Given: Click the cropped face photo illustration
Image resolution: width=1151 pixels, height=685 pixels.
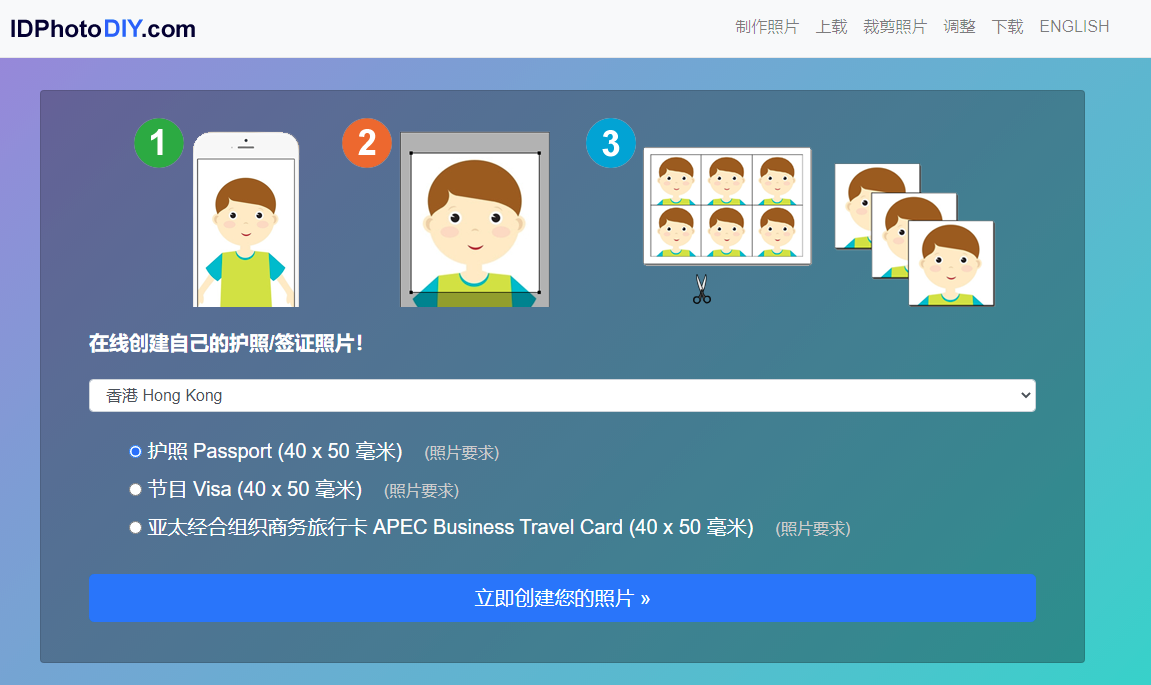Looking at the screenshot, I should click(x=475, y=220).
